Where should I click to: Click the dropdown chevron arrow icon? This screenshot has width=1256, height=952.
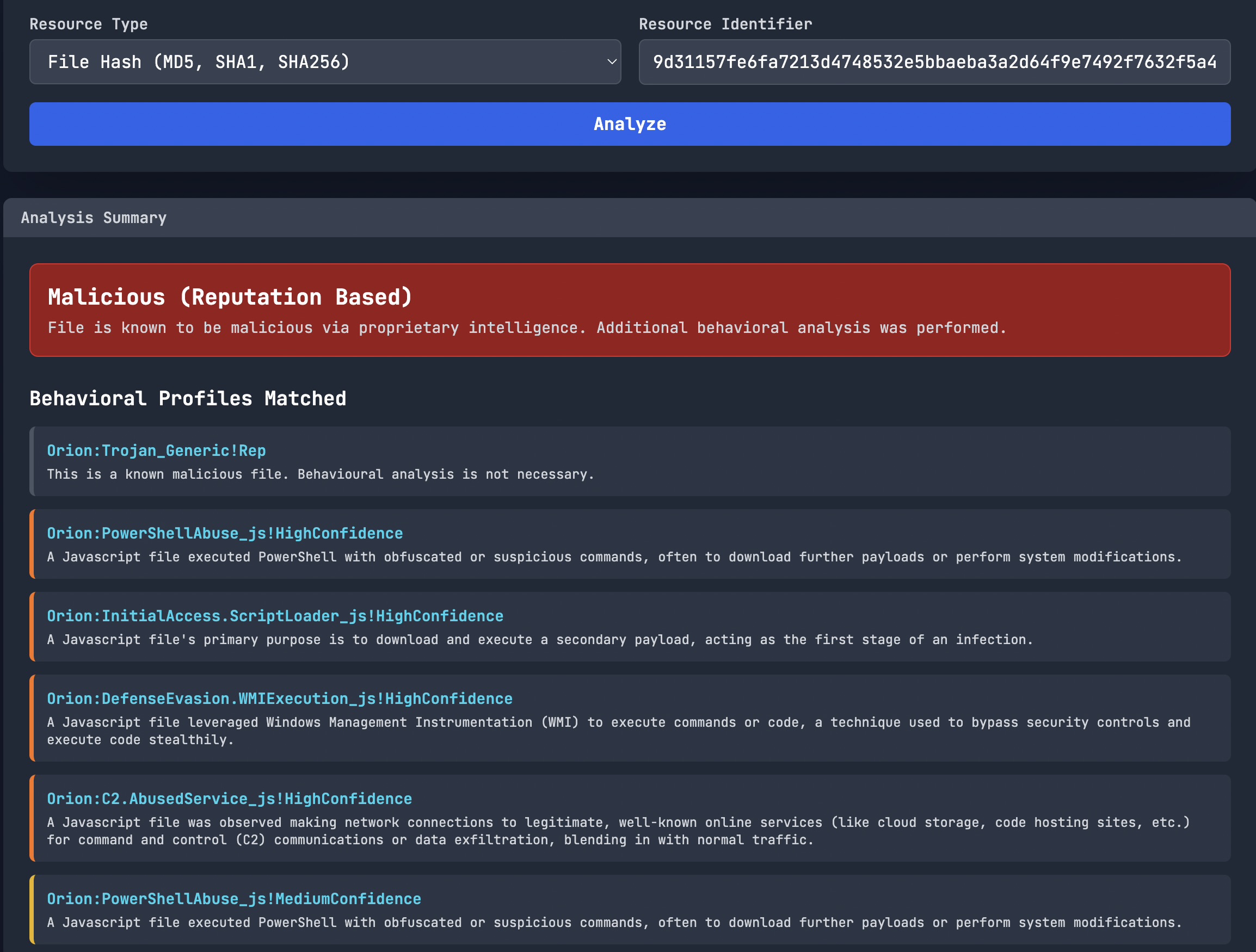click(x=612, y=62)
